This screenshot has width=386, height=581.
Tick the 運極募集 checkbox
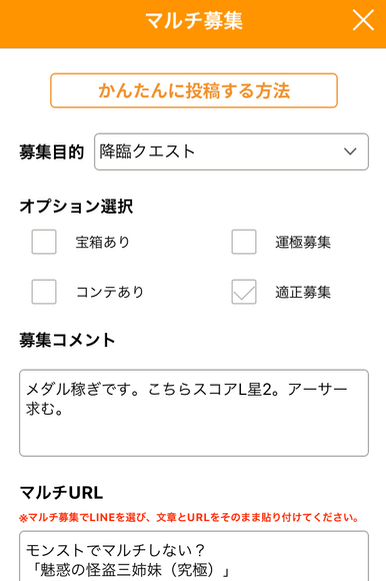[x=244, y=242]
